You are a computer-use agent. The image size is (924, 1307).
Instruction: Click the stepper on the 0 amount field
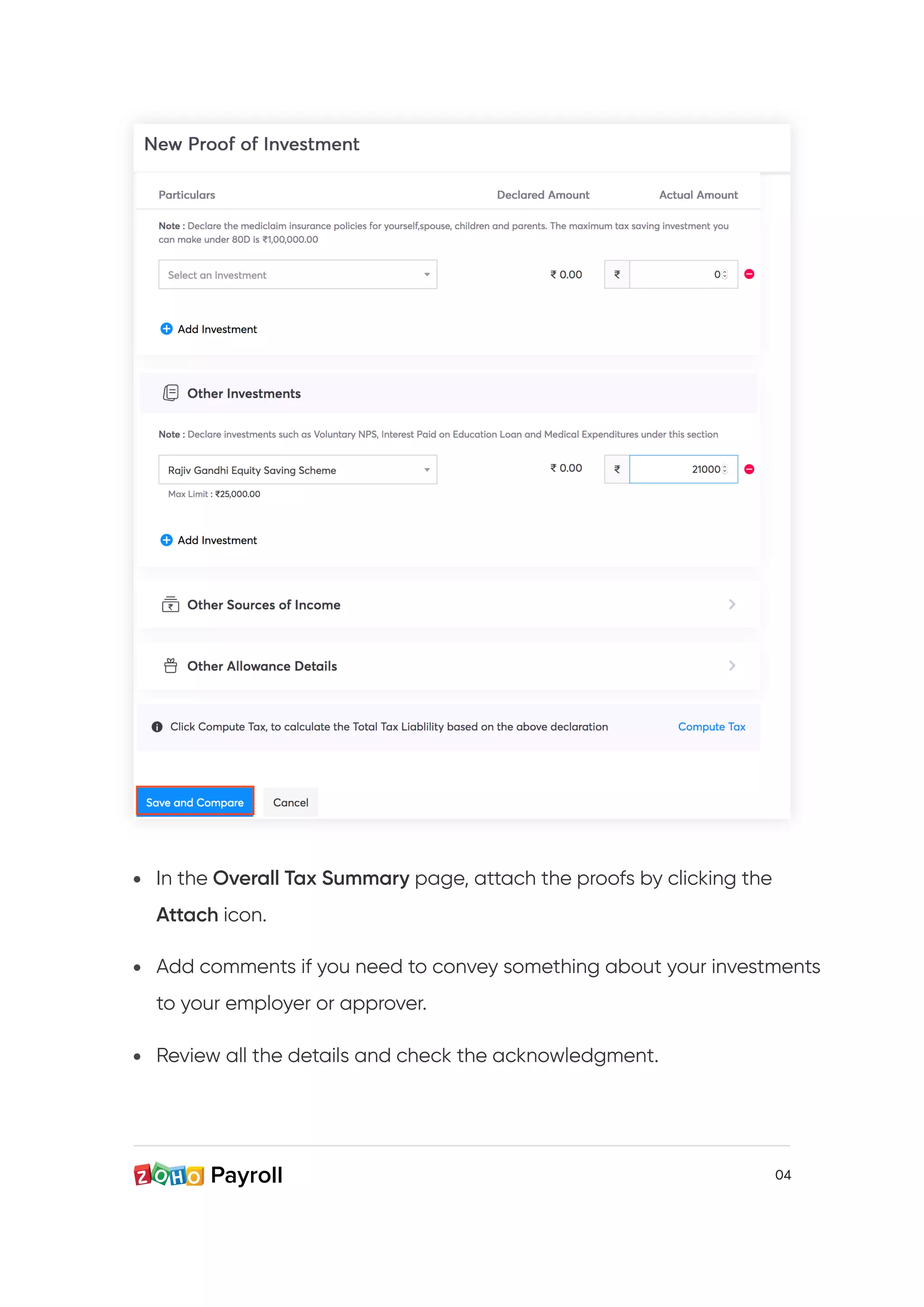[725, 274]
